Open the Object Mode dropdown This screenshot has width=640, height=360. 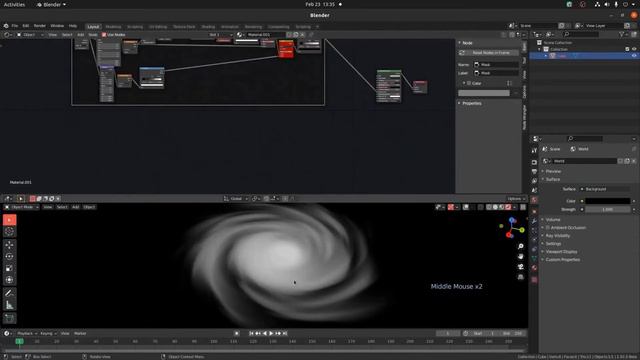click(21, 207)
